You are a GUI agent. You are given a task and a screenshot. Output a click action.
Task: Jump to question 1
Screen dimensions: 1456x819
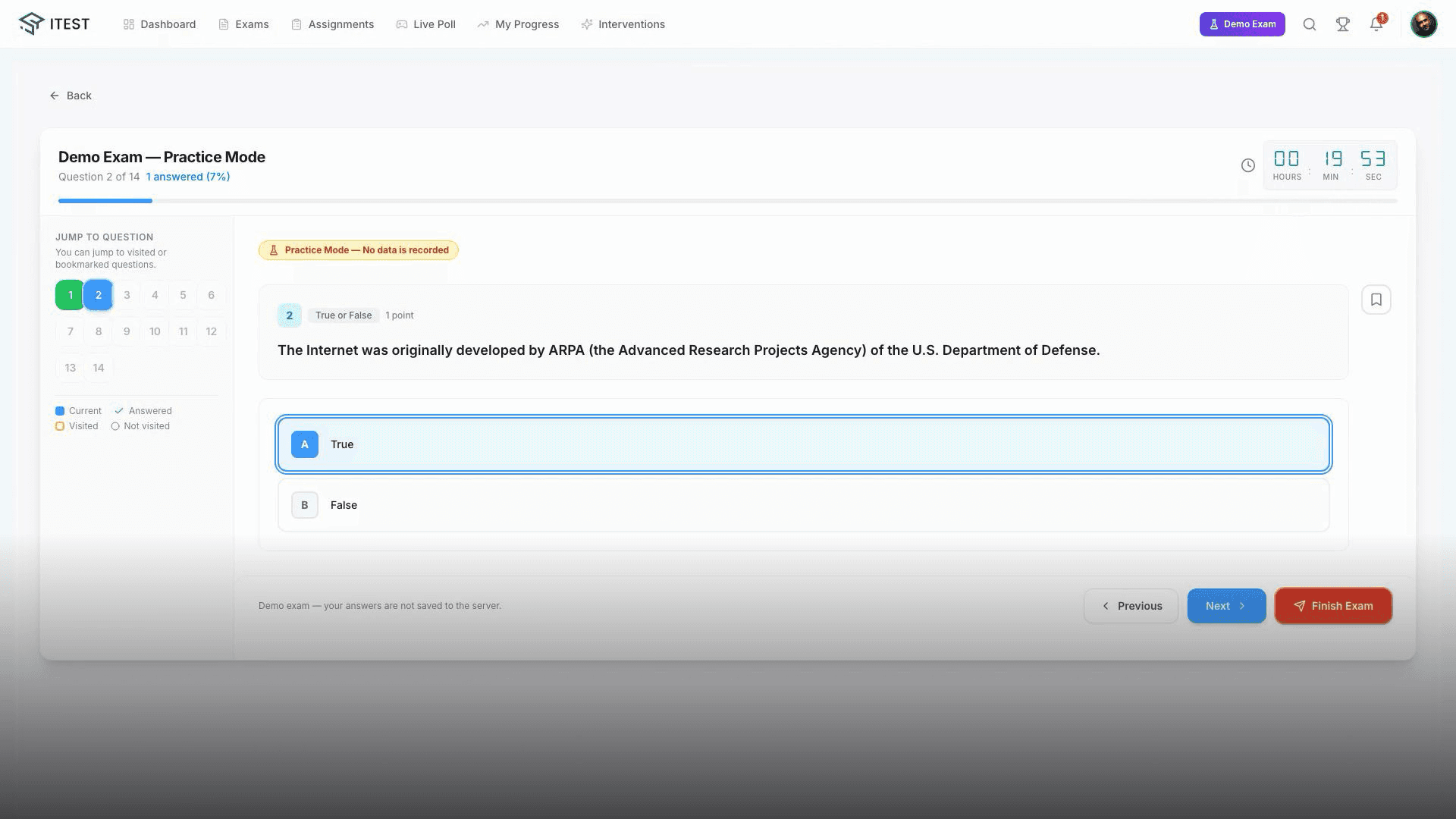click(x=71, y=295)
